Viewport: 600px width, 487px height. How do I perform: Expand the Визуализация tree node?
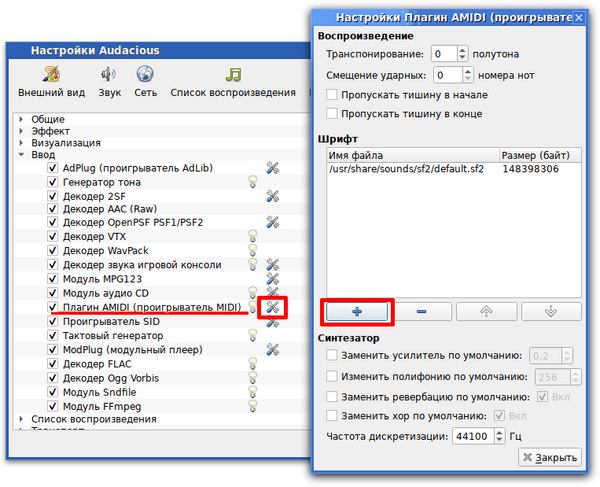pyautogui.click(x=21, y=143)
